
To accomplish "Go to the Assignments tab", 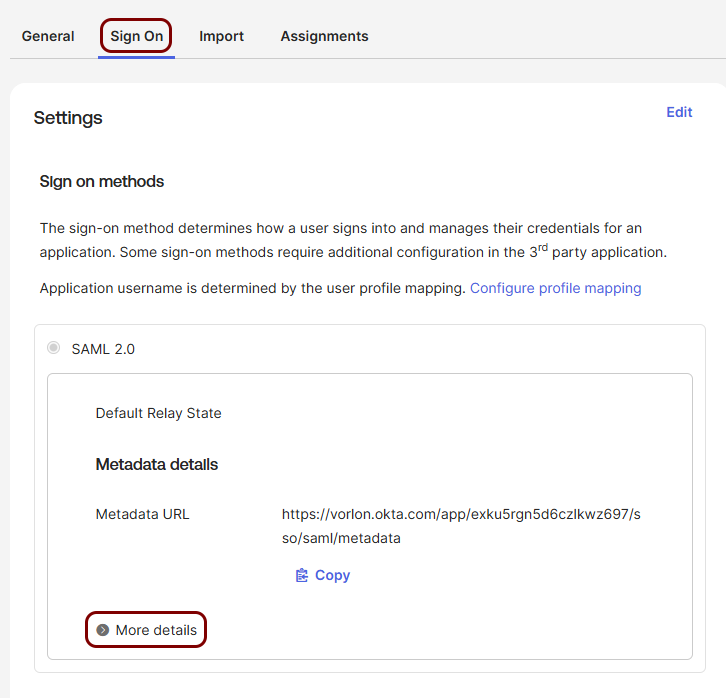I will 325,36.
